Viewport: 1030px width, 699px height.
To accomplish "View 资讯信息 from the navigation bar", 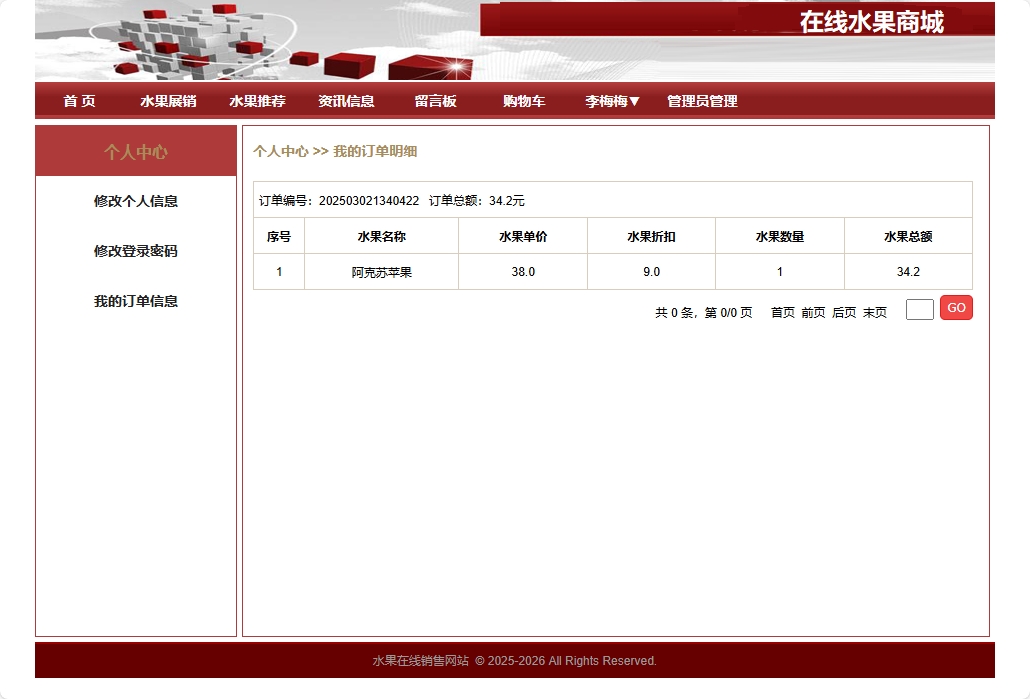I will (344, 100).
